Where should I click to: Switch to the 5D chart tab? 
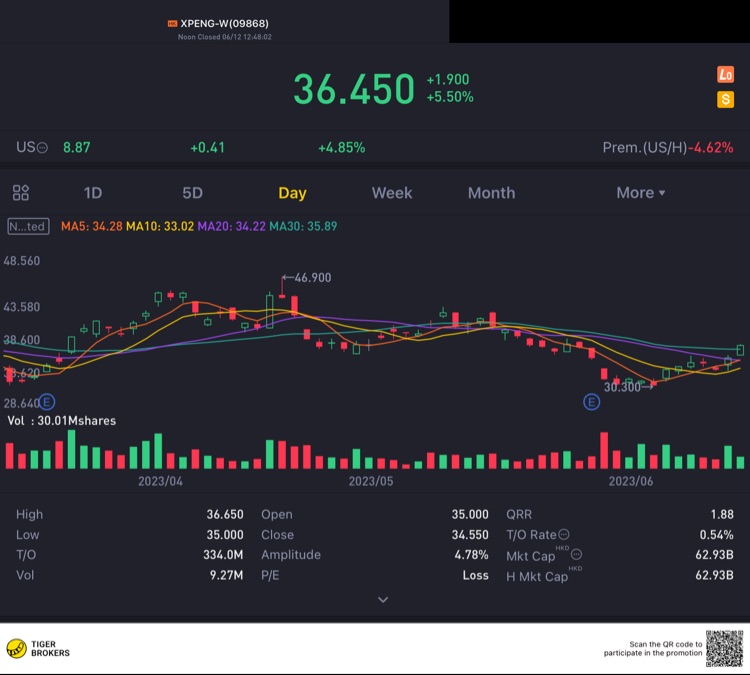point(192,193)
